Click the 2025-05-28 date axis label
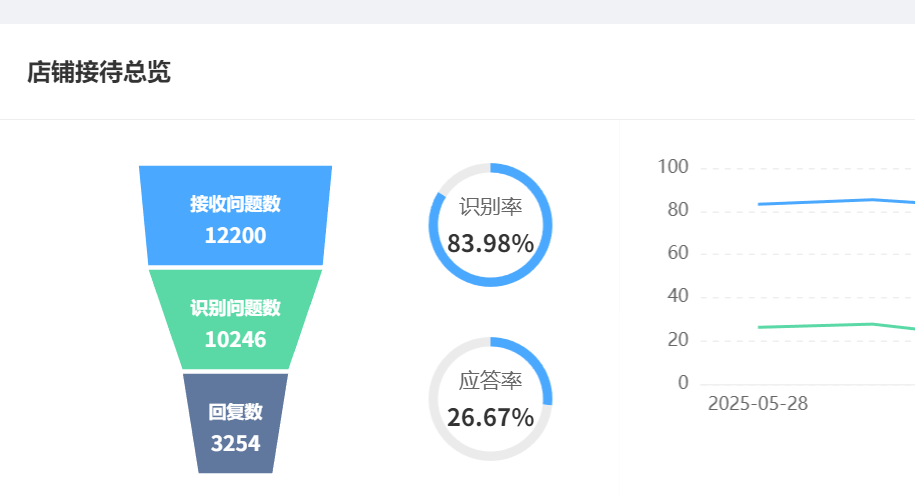 (757, 403)
